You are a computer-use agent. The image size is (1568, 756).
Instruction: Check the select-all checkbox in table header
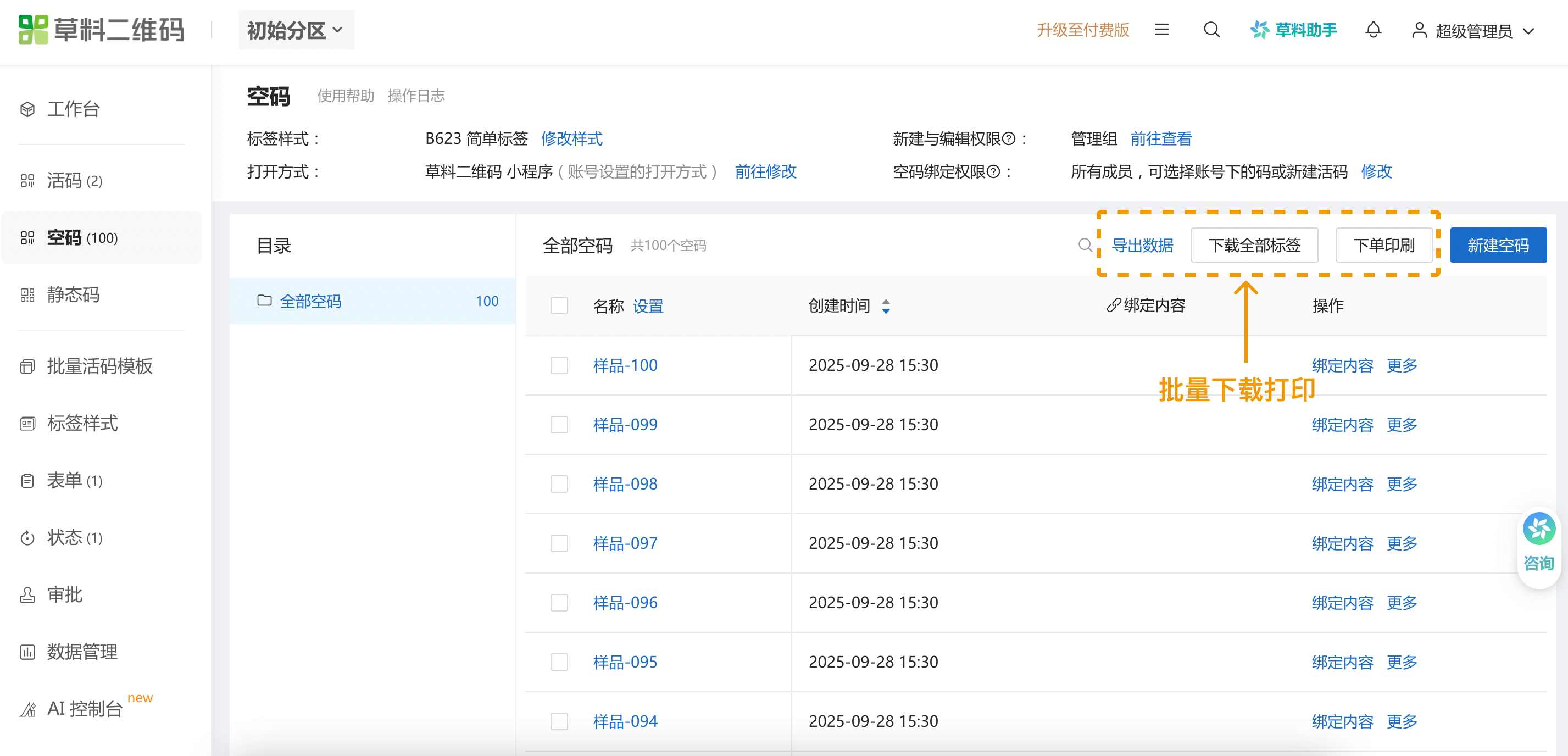point(559,305)
